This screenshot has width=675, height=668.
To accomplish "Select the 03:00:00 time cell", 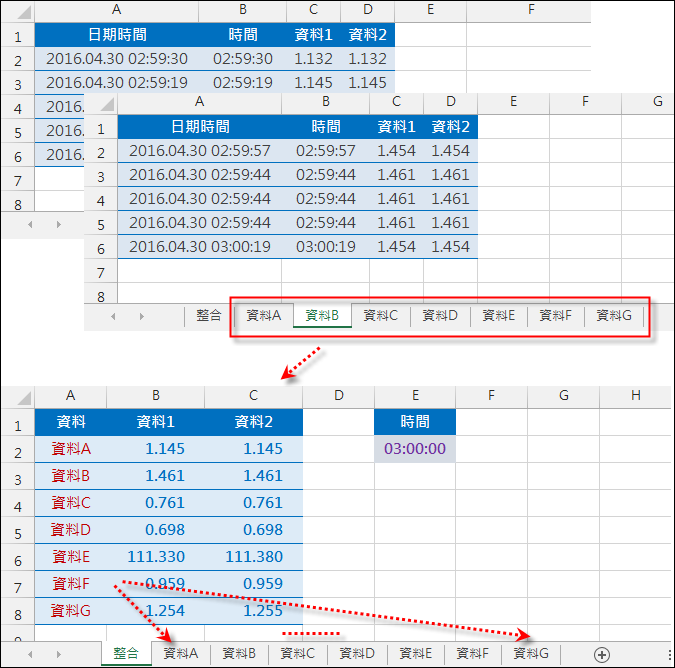I will coord(415,449).
